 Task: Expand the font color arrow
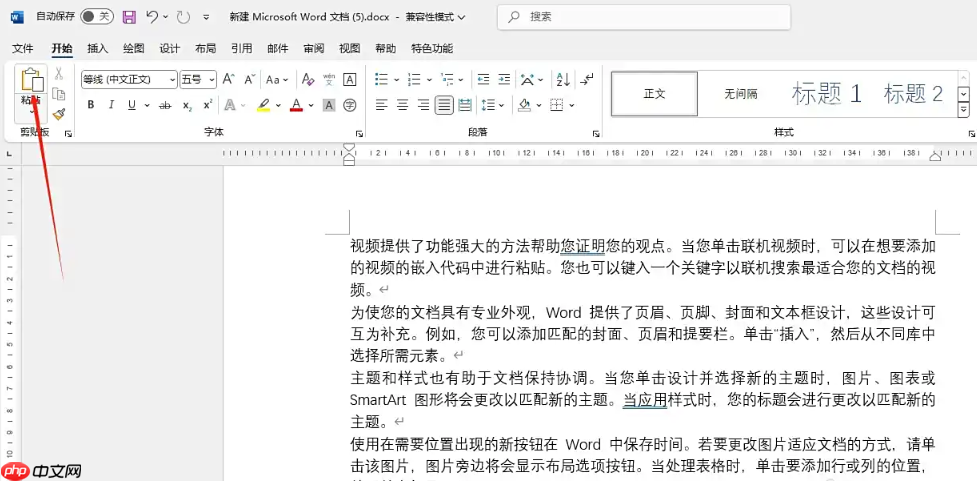311,105
